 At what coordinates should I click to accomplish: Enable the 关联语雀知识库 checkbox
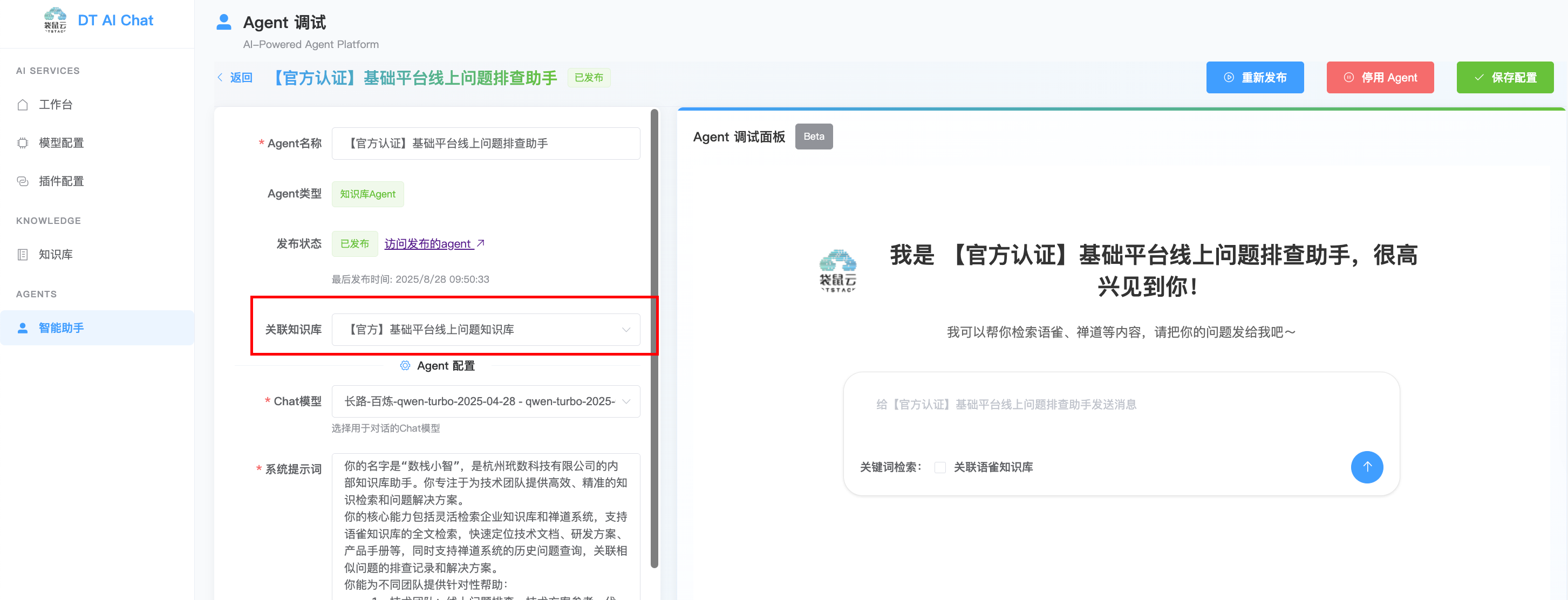940,467
